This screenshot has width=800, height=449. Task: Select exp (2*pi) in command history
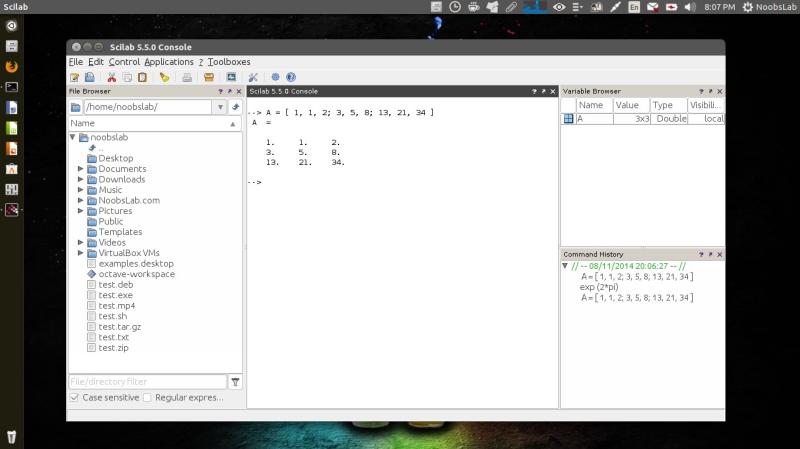(x=599, y=287)
